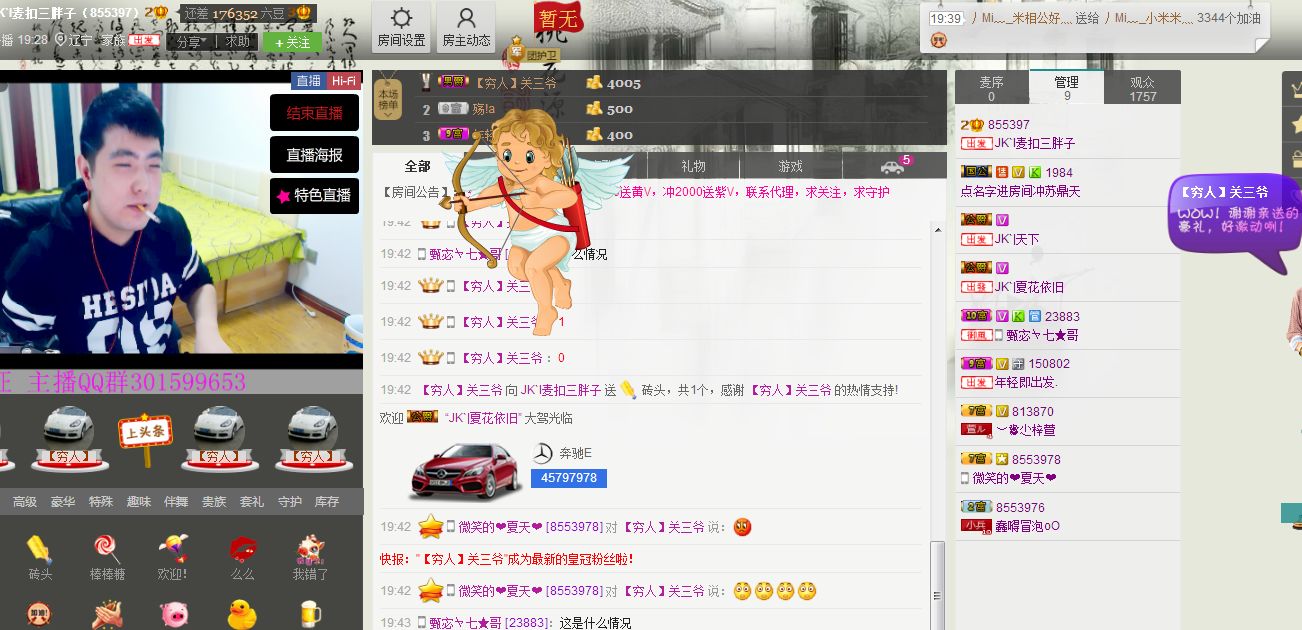Click the purple 【穷人】关三爷 gift bubble
The height and width of the screenshot is (630, 1302).
point(1234,222)
